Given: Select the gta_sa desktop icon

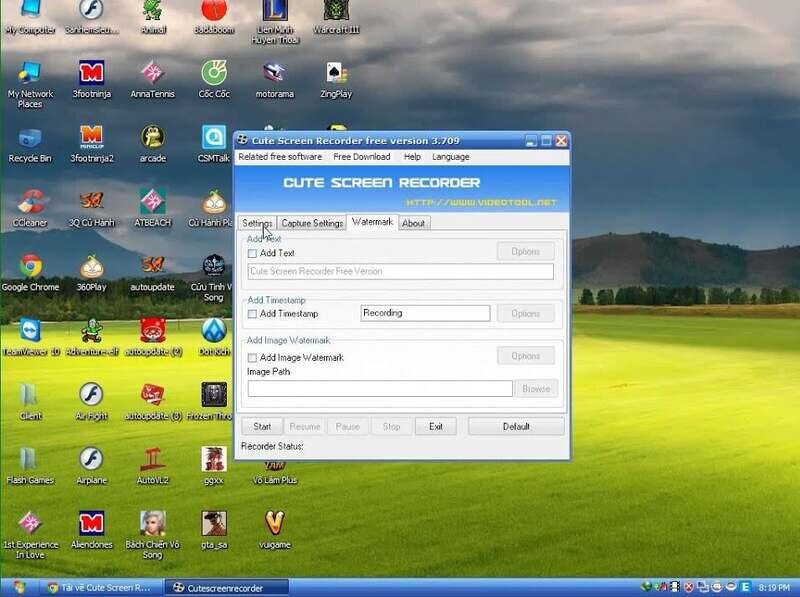Looking at the screenshot, I should (213, 523).
